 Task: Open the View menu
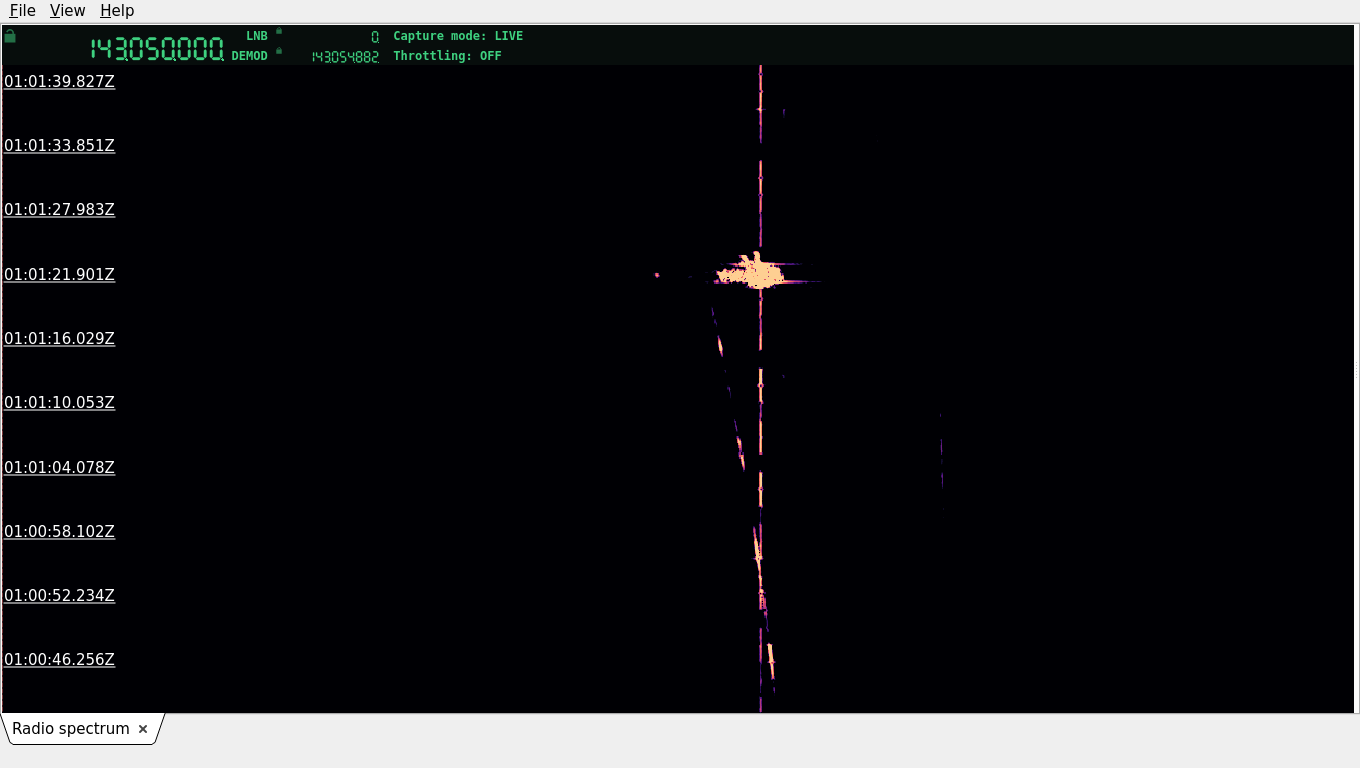click(67, 11)
